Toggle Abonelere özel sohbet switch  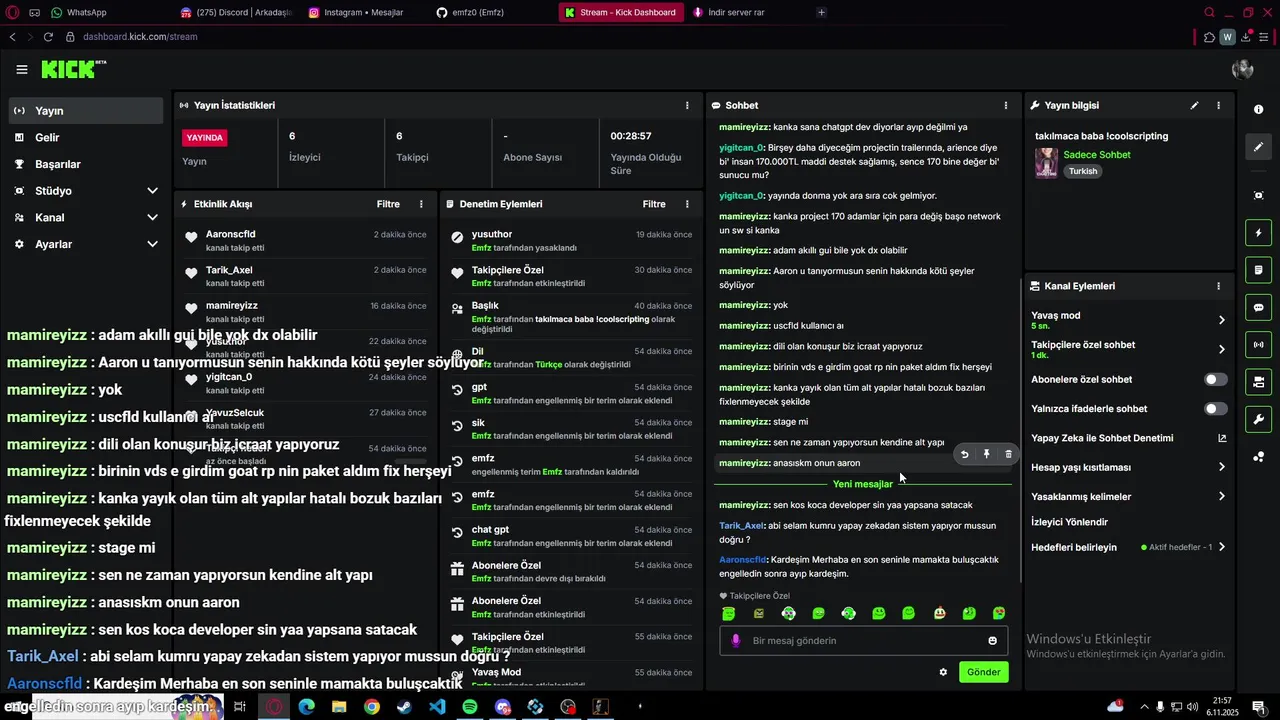click(1215, 380)
